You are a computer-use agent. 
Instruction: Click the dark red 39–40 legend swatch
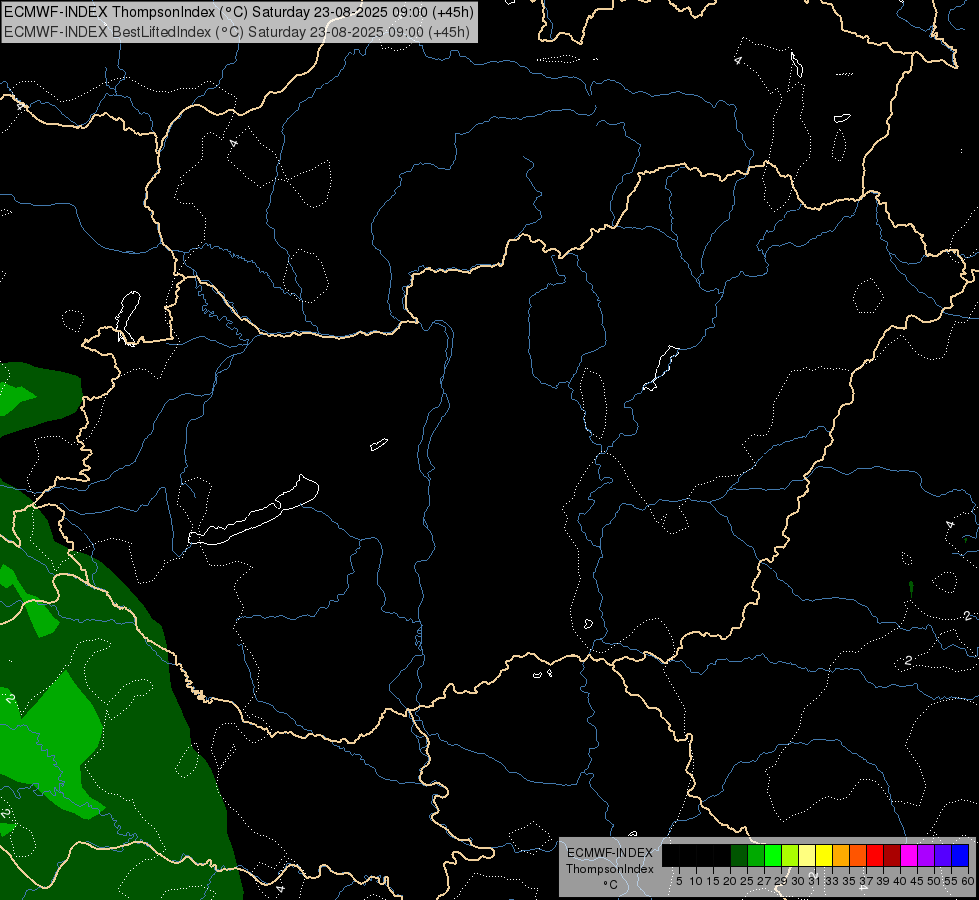[x=892, y=855]
